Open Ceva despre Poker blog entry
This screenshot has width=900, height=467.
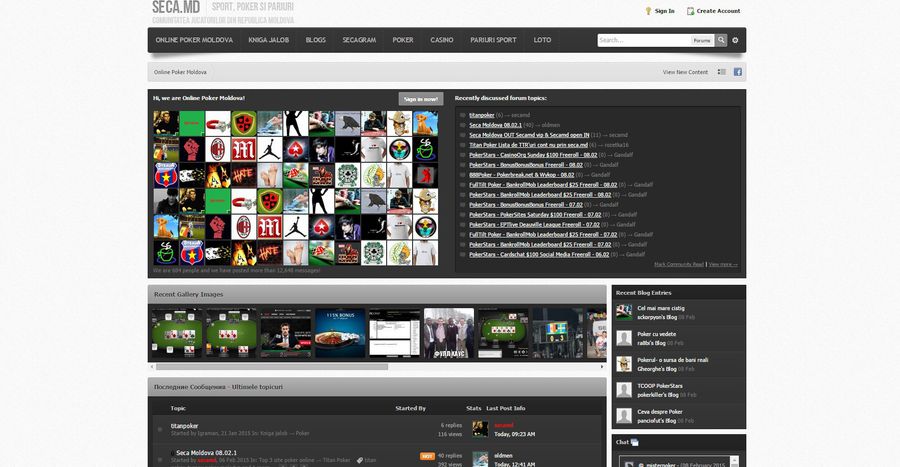coord(660,412)
